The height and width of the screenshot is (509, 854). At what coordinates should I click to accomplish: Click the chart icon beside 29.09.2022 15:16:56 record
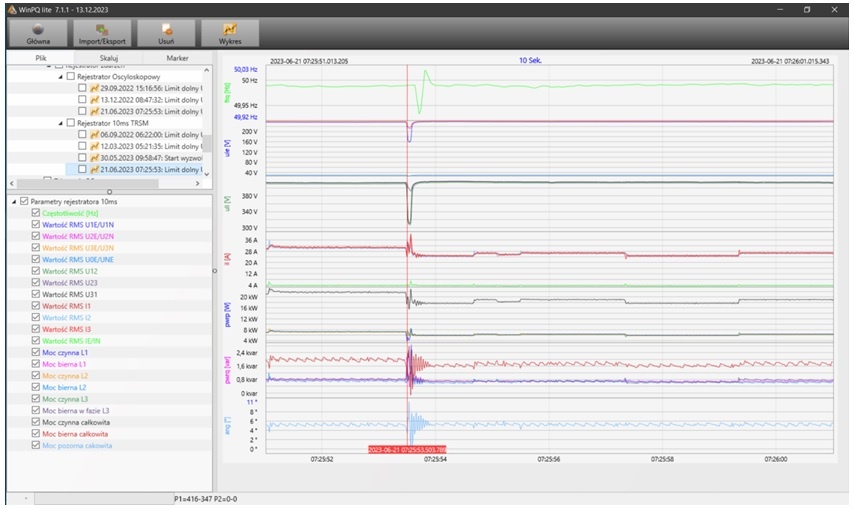click(x=95, y=88)
